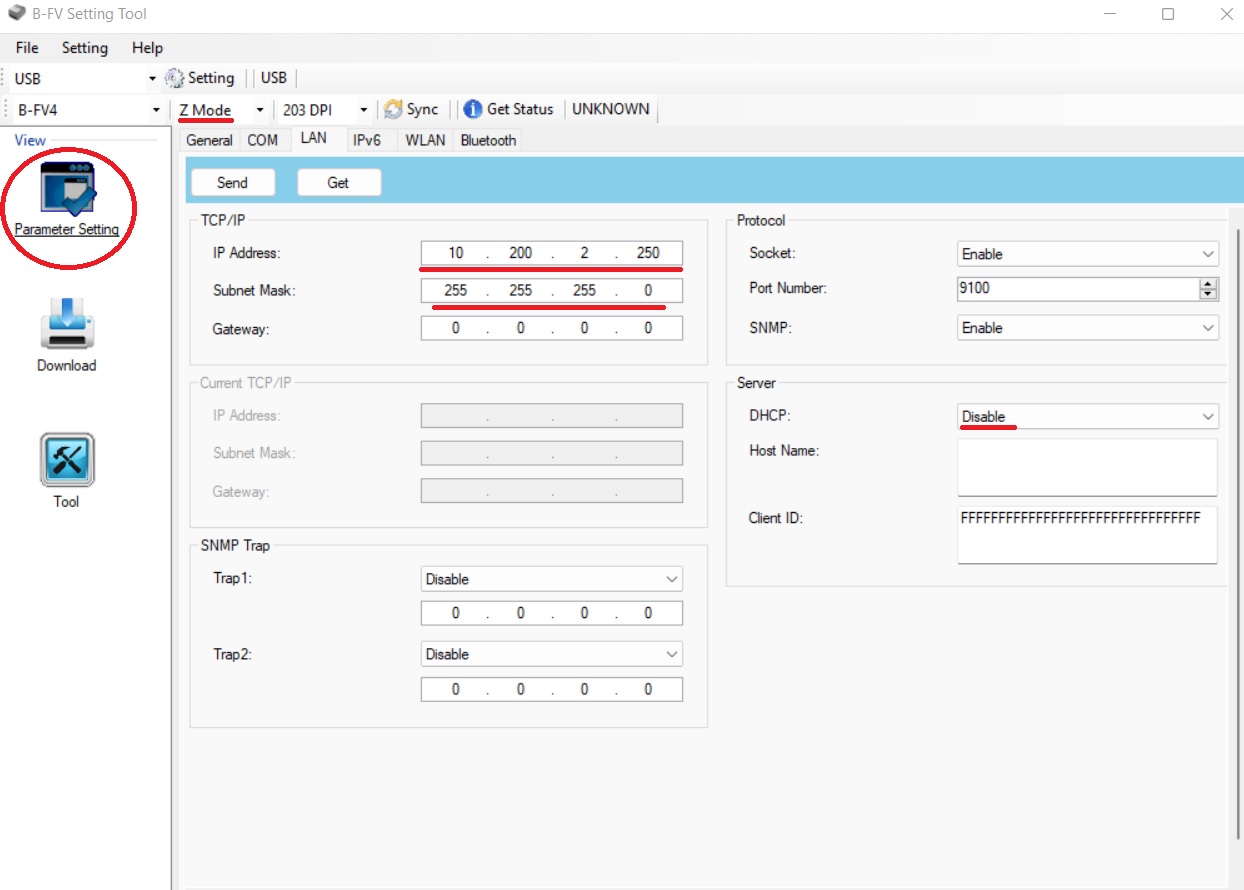Switch to the Bluetooth tab
Image resolution: width=1244 pixels, height=890 pixels.
click(488, 140)
